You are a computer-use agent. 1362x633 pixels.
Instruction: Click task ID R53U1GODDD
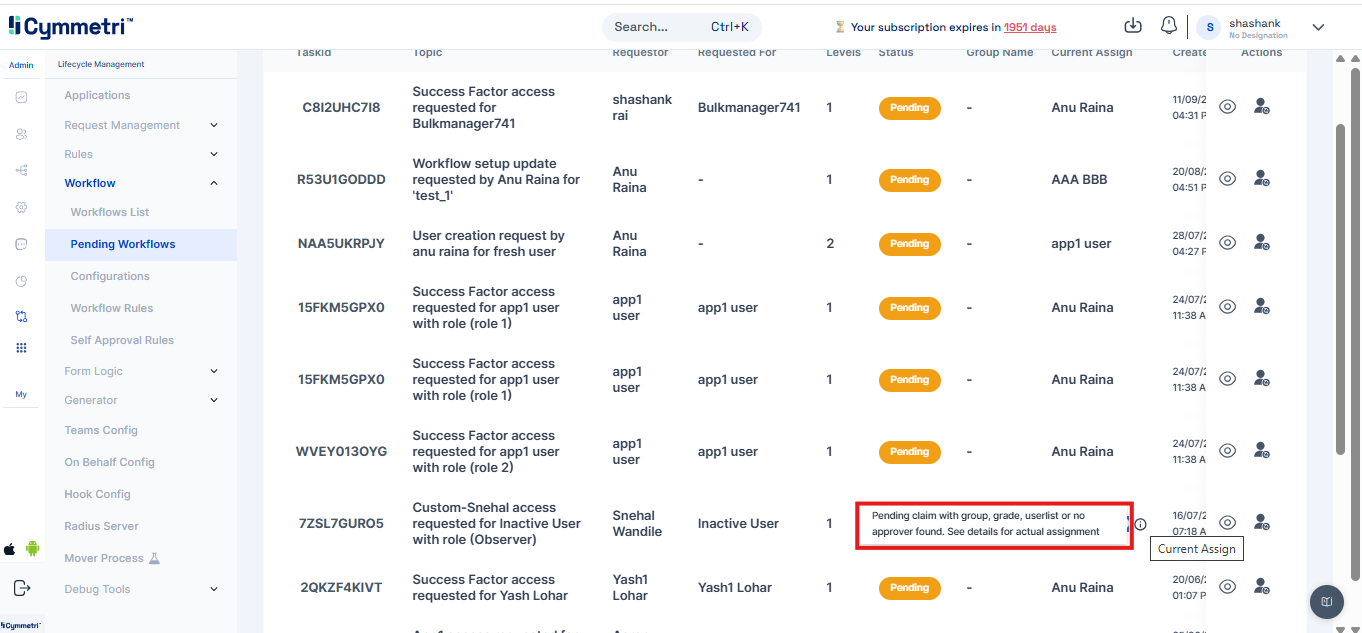341,180
